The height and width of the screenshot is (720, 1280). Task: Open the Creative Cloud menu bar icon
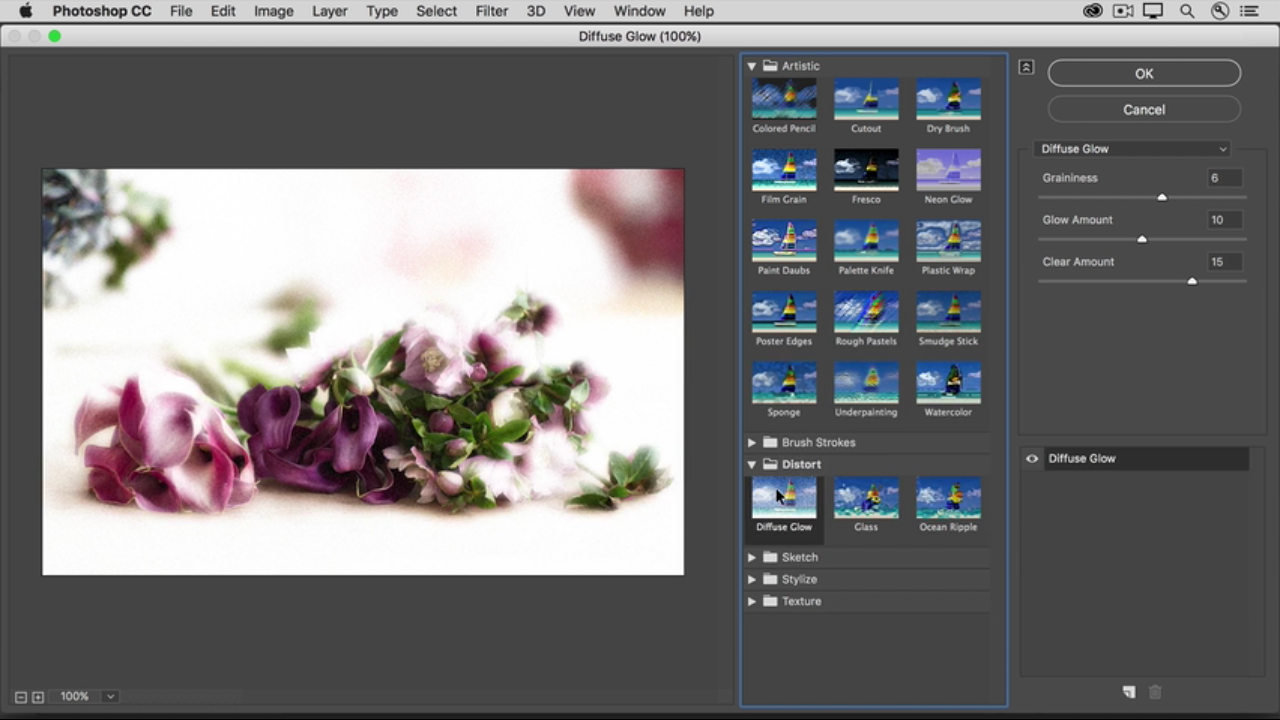tap(1092, 11)
